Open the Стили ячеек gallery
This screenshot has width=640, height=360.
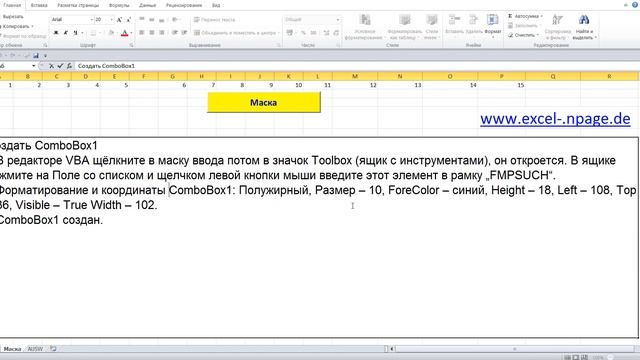tap(431, 27)
